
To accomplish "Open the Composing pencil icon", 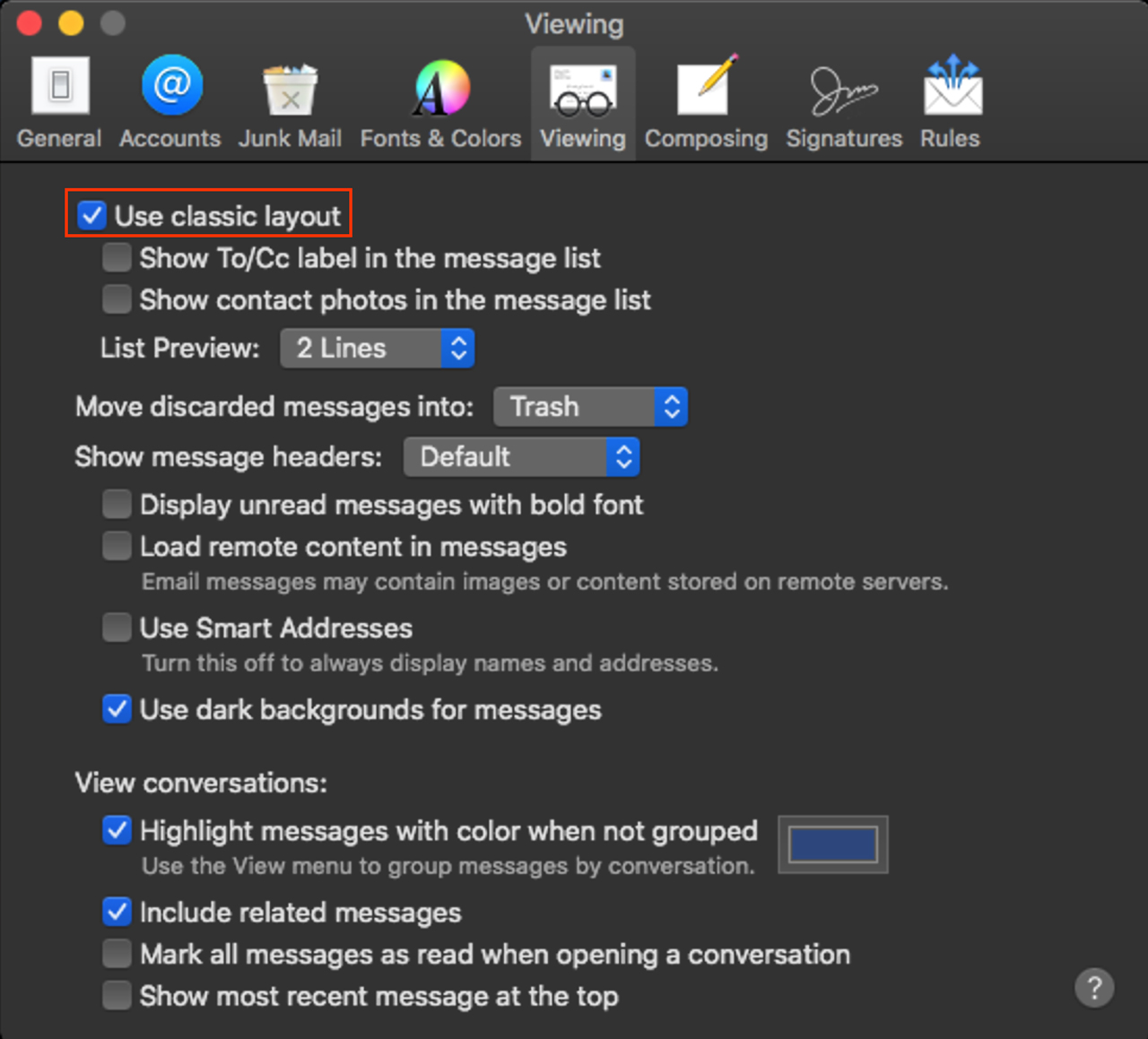I will click(707, 86).
